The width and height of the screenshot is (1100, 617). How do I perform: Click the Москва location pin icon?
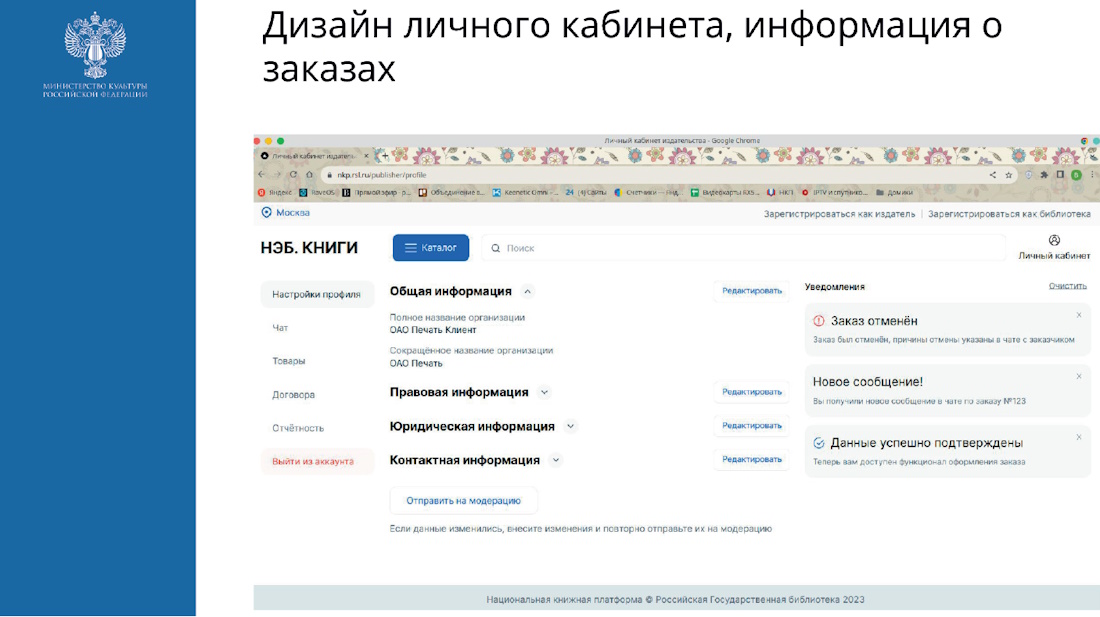click(266, 212)
